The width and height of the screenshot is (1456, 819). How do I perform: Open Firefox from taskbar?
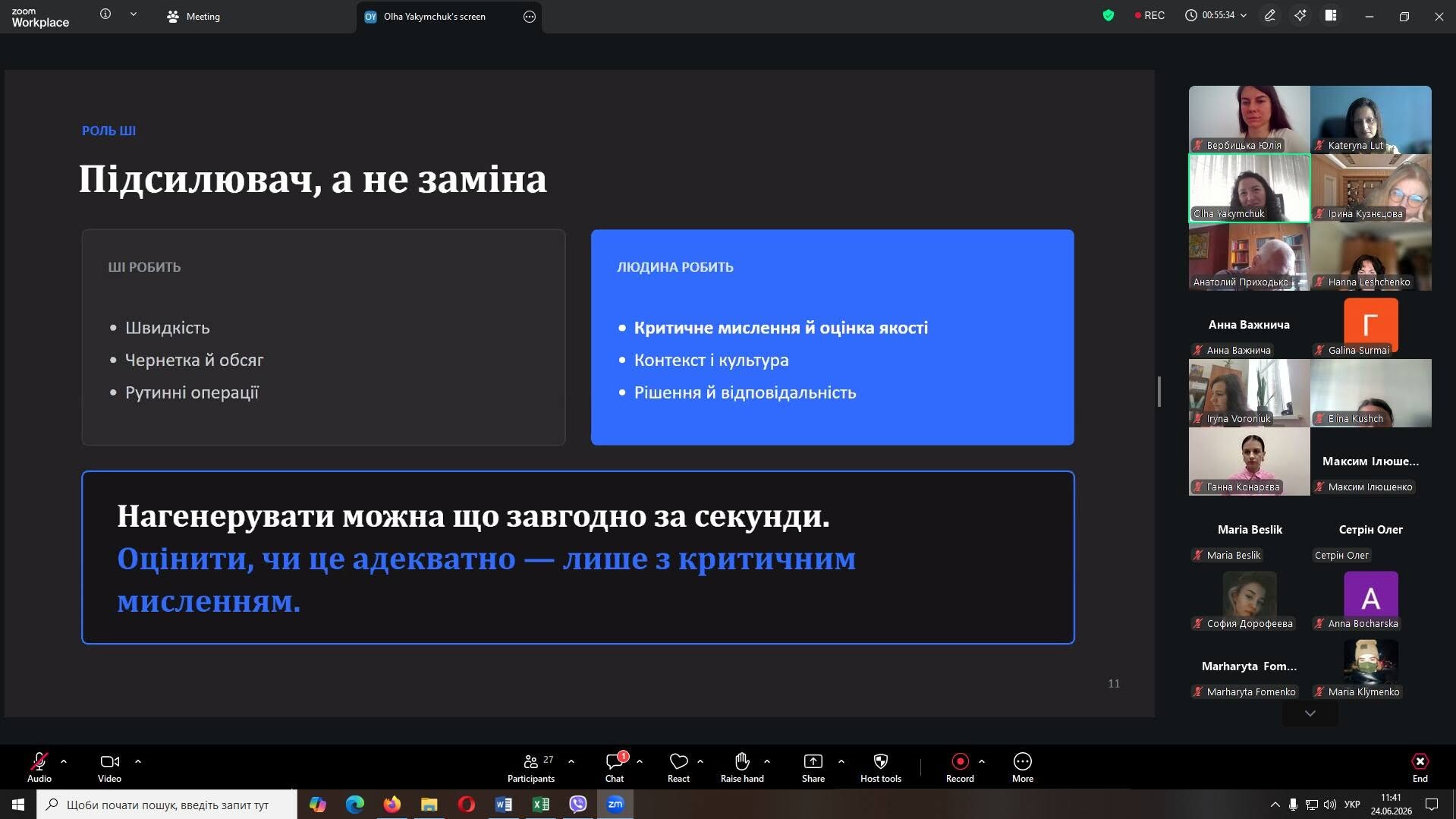coord(392,805)
